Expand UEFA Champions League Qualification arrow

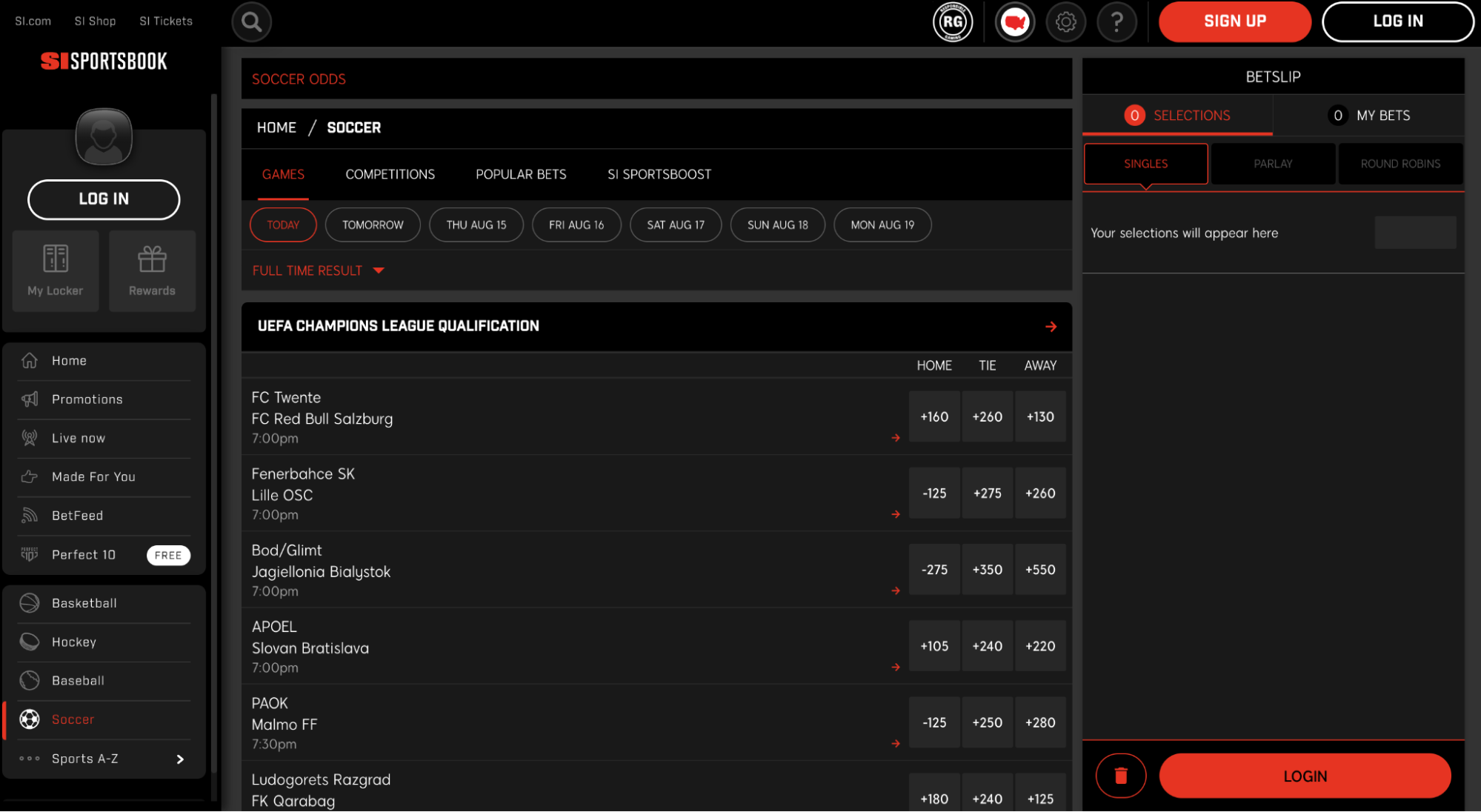pyautogui.click(x=1051, y=327)
